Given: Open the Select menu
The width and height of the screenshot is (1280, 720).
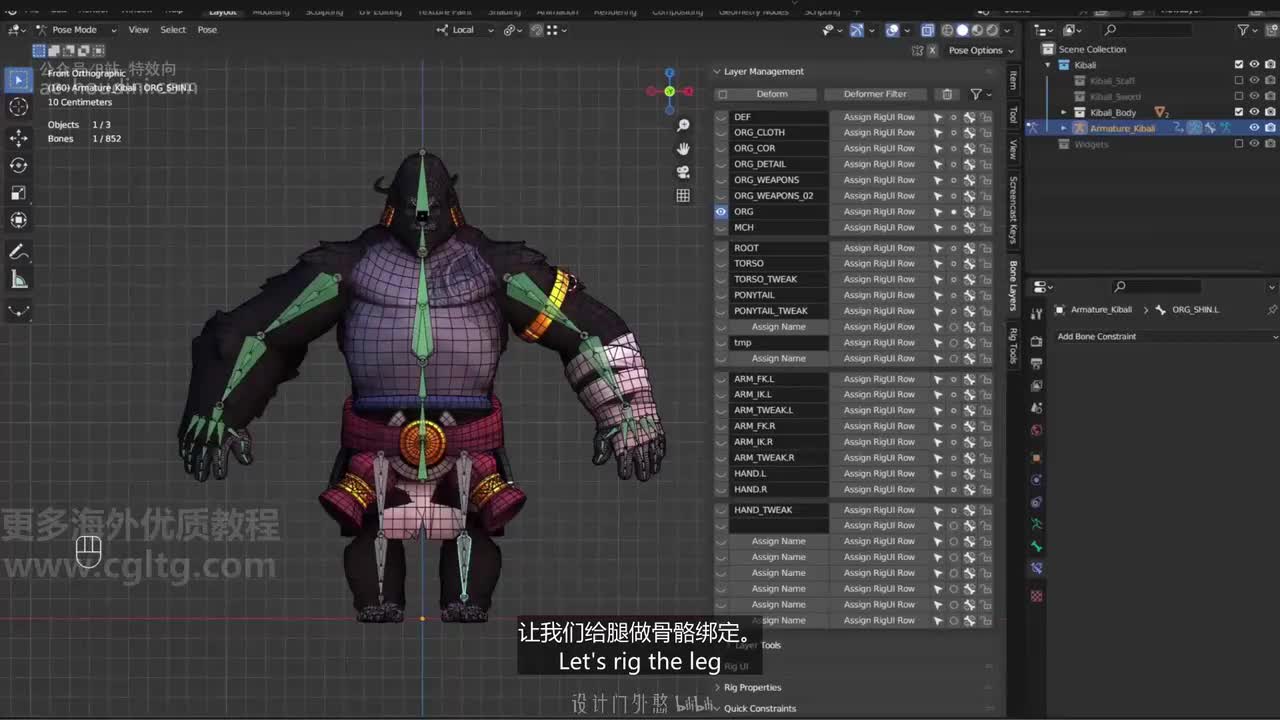Looking at the screenshot, I should [x=173, y=30].
